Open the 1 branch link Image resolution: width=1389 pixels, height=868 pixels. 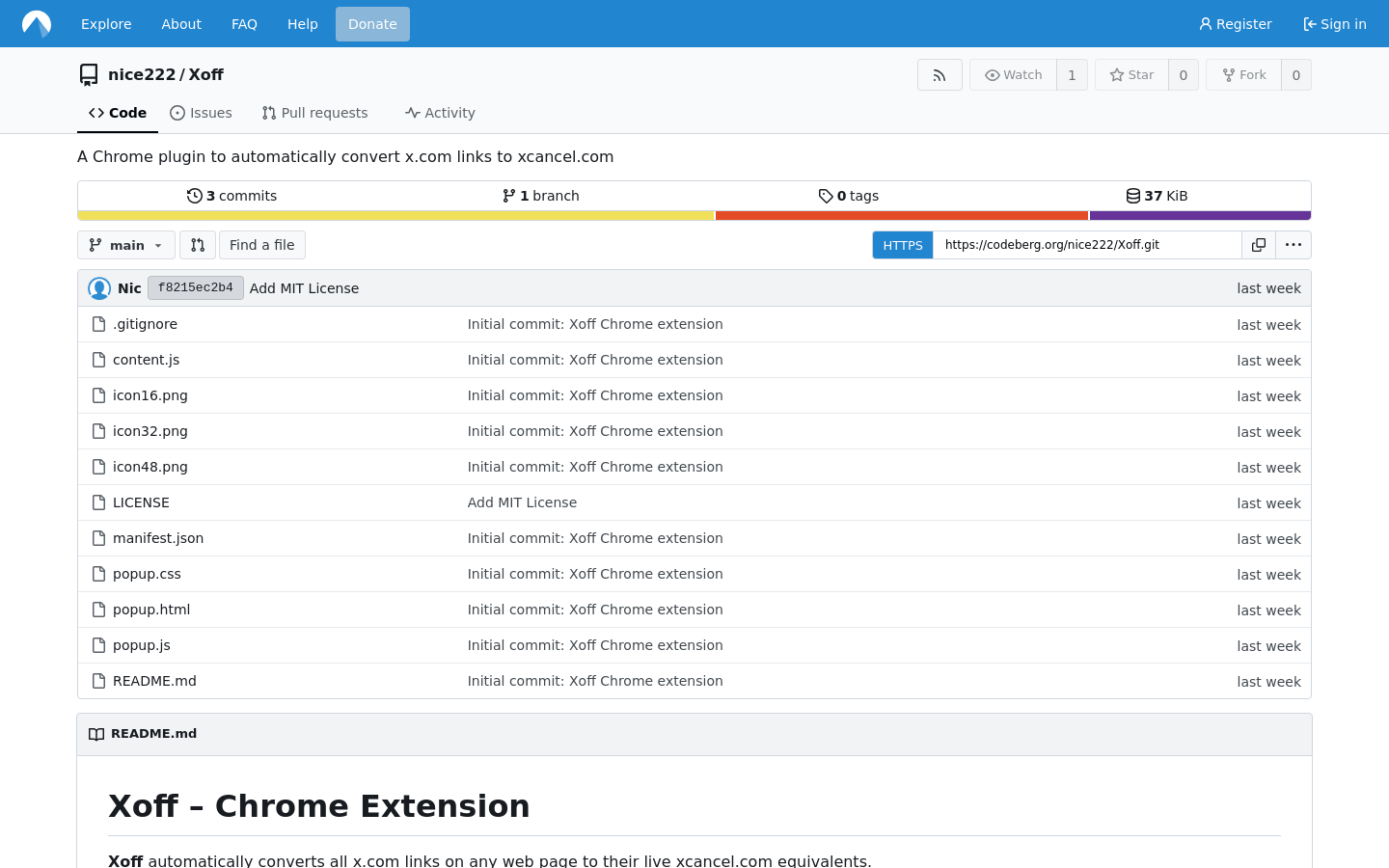[540, 196]
